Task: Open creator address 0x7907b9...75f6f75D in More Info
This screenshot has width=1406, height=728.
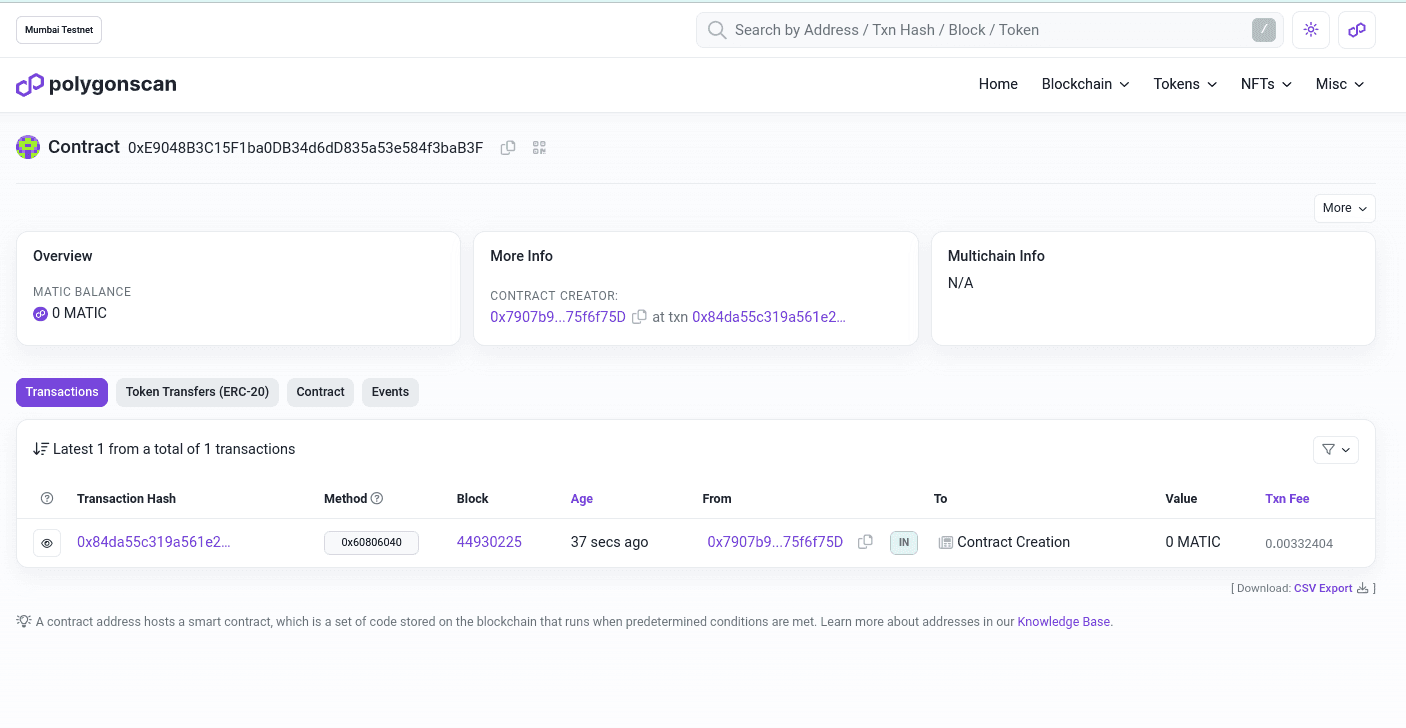Action: (x=558, y=317)
